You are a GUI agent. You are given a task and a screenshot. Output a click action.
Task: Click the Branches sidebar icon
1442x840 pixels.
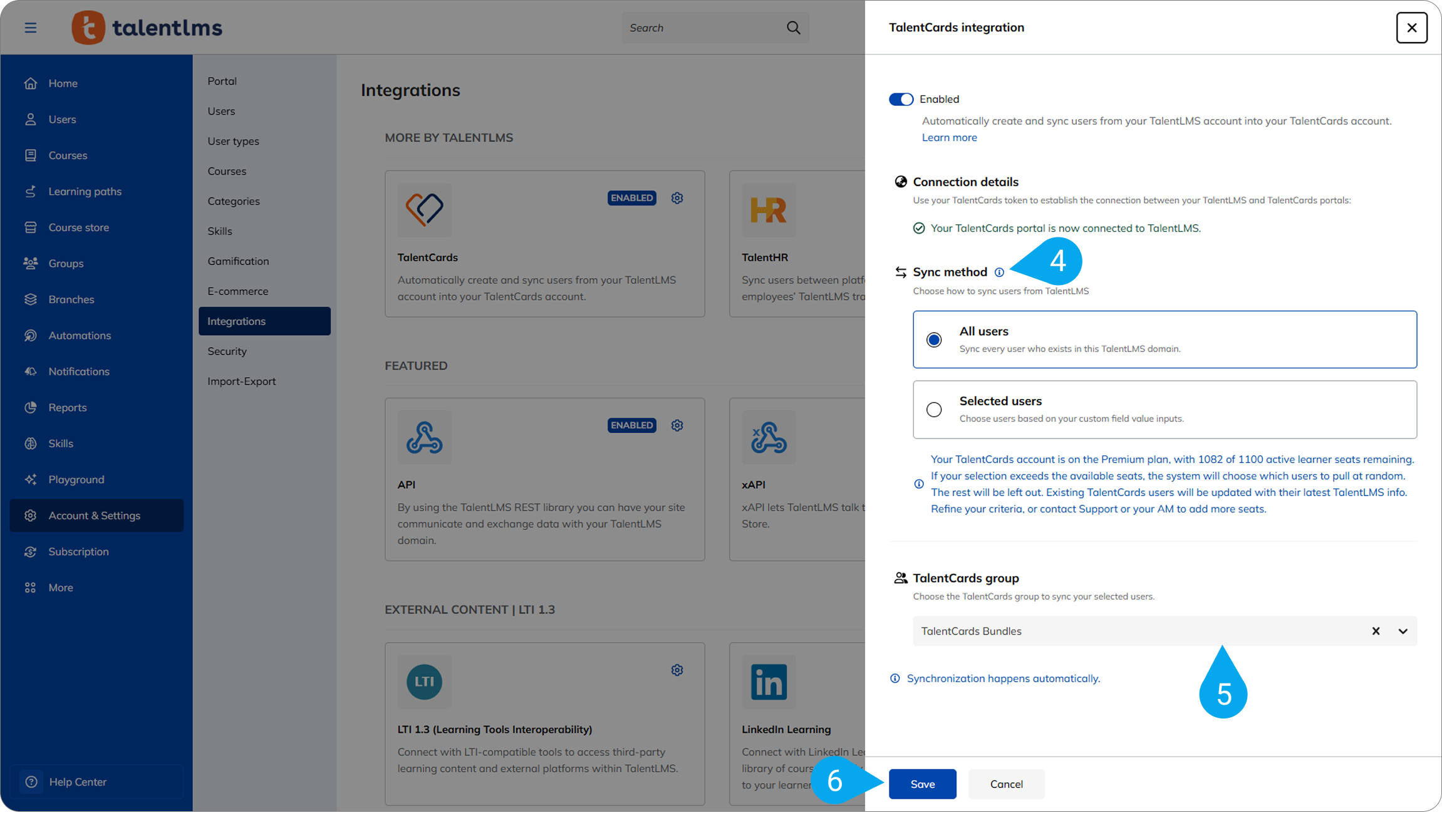point(31,299)
